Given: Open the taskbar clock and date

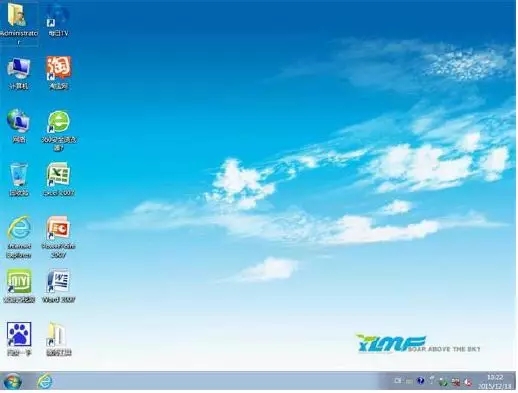Looking at the screenshot, I should (495, 382).
